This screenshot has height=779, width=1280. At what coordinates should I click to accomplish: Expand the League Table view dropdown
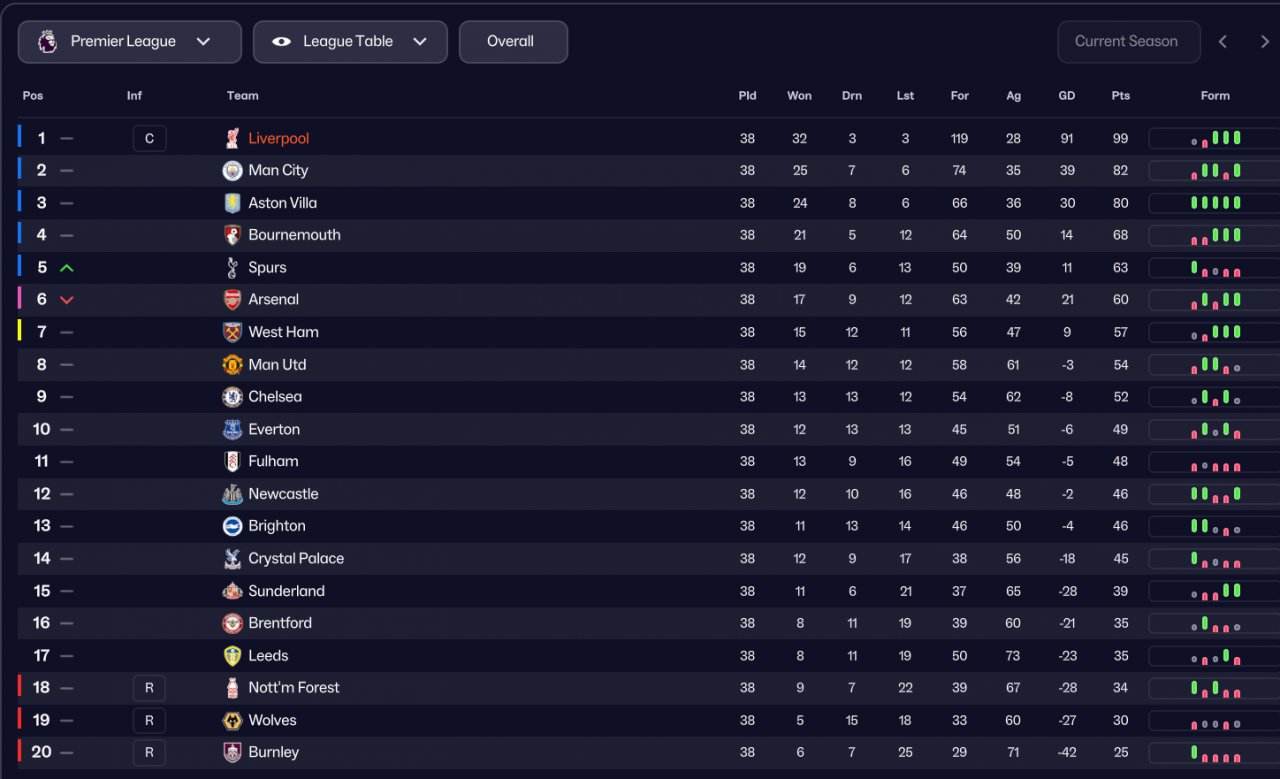(350, 42)
